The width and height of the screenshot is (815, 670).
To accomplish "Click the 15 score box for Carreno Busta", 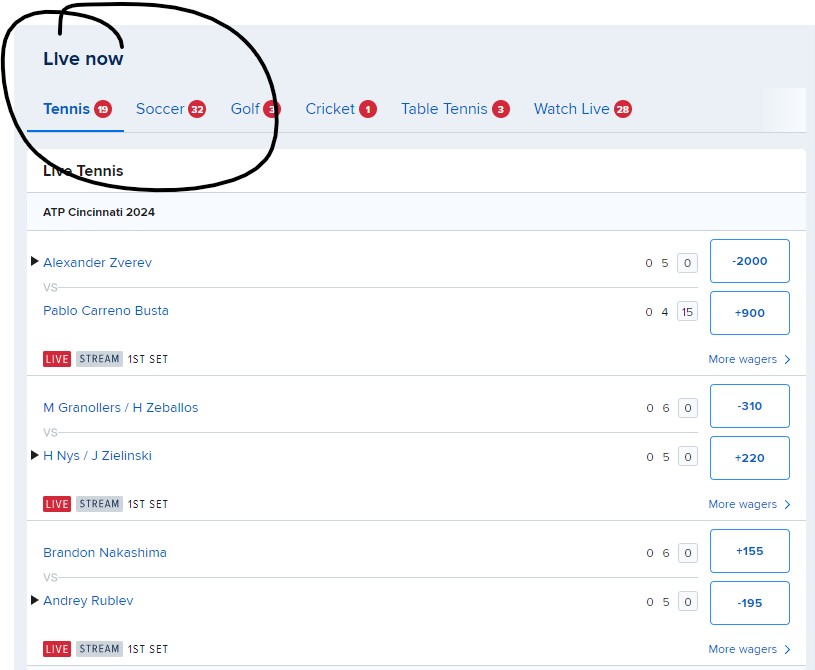I will [687, 311].
